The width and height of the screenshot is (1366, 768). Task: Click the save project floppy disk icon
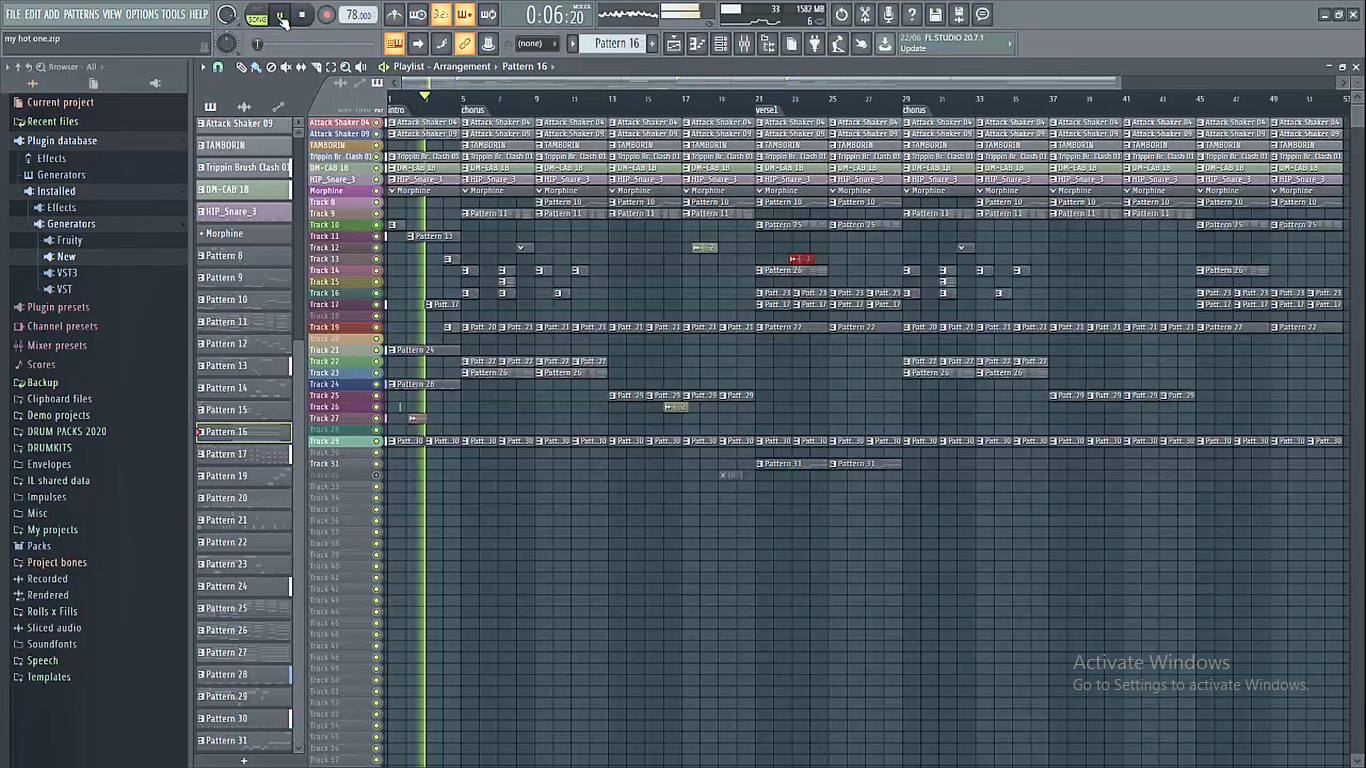[936, 14]
